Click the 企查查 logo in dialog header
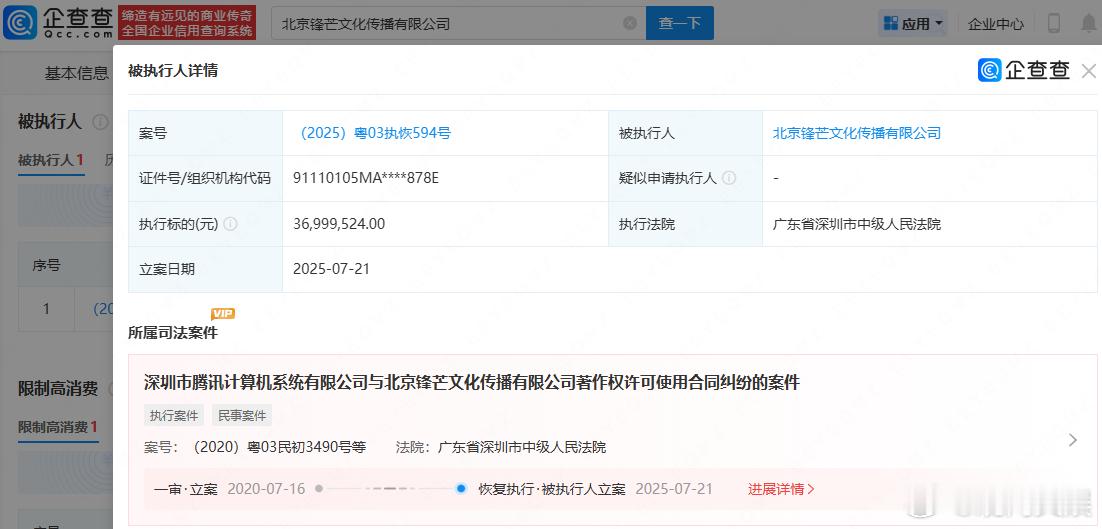This screenshot has height=529, width=1102. [x=1024, y=70]
